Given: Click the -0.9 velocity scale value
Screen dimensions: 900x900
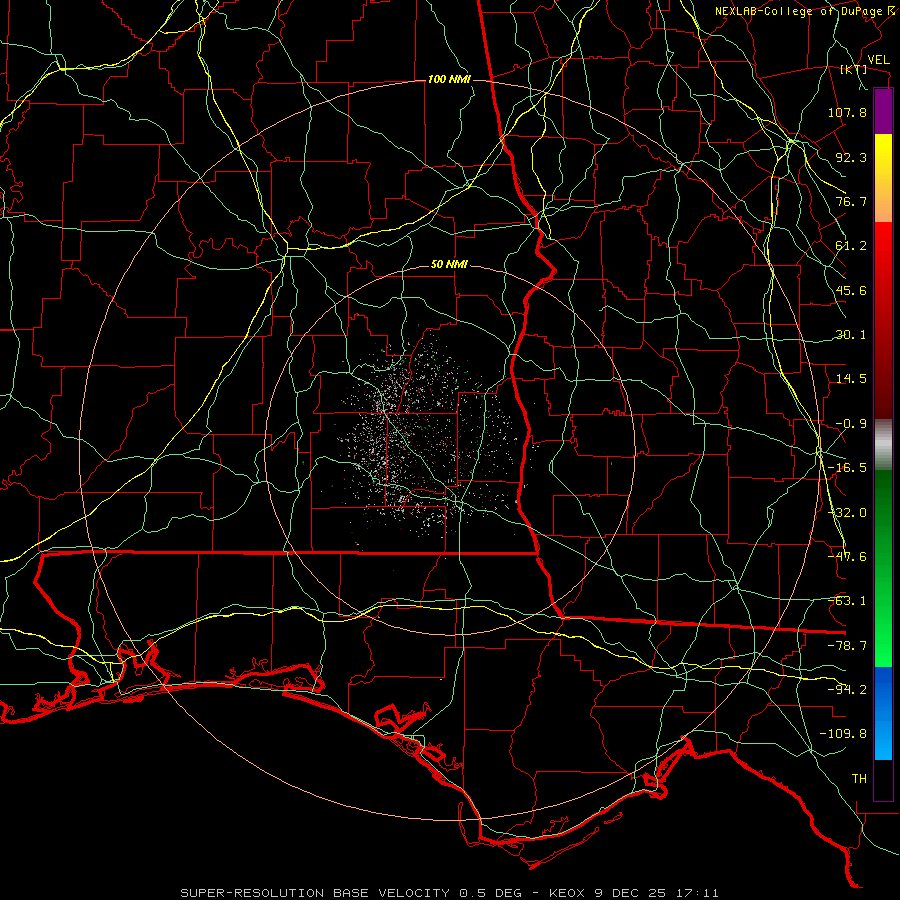Looking at the screenshot, I should tap(851, 424).
